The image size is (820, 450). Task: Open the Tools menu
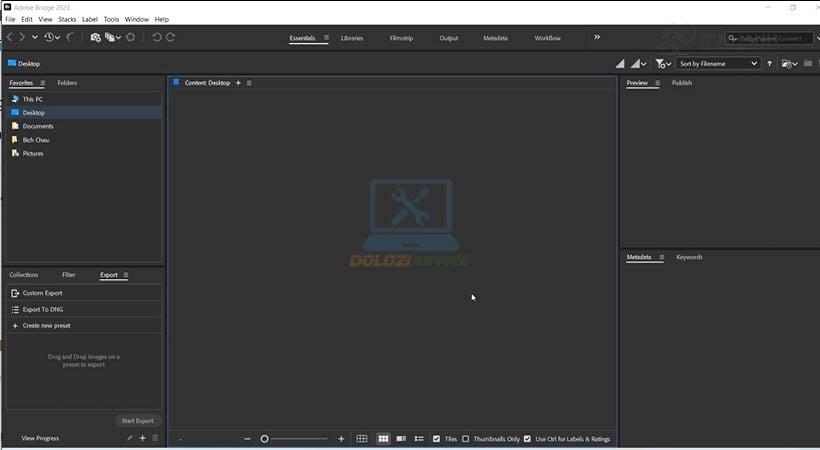click(111, 19)
